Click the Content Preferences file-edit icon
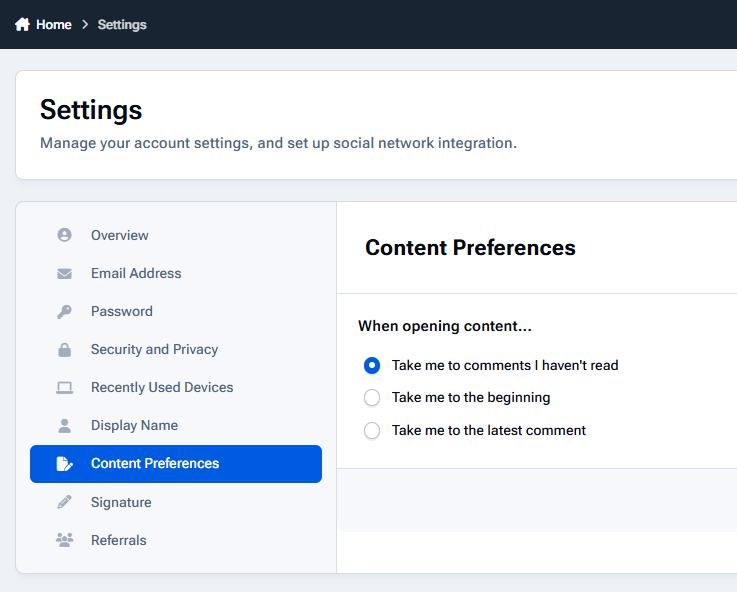This screenshot has height=592, width=737. pos(64,464)
